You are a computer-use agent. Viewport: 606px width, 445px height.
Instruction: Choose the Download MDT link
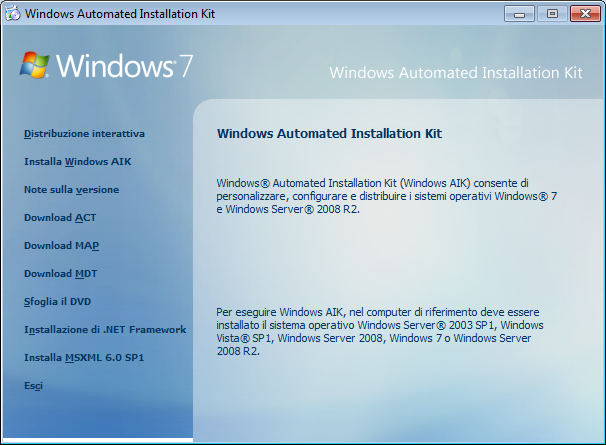(x=60, y=274)
